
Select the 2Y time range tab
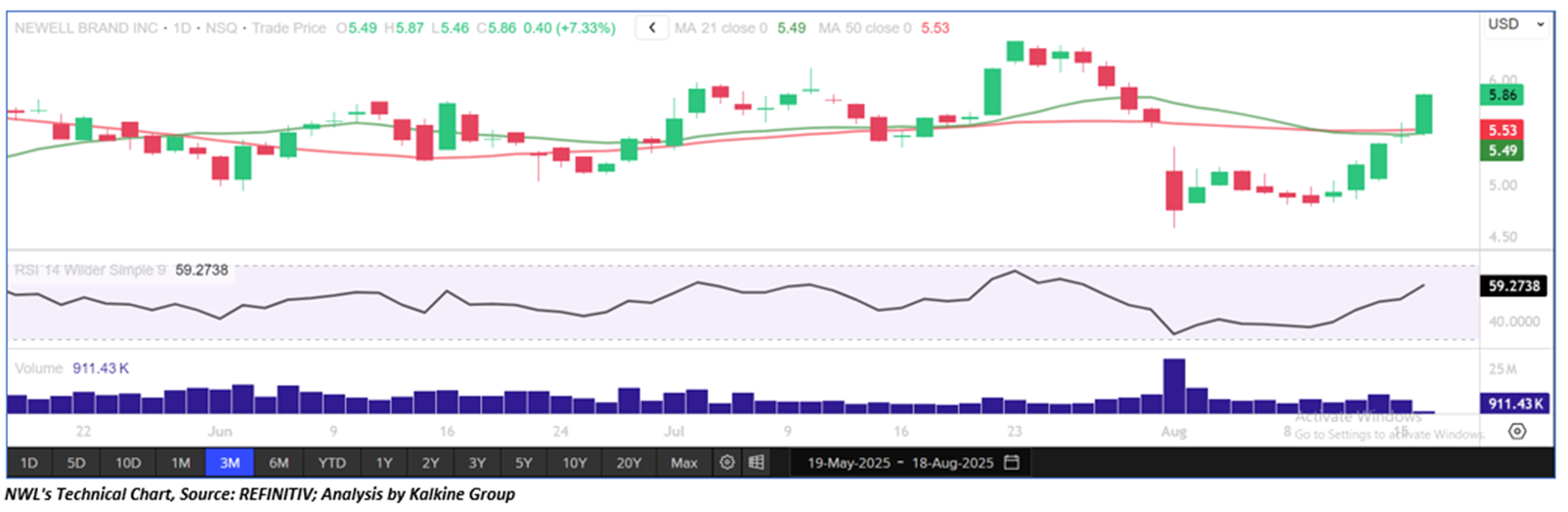coord(431,463)
